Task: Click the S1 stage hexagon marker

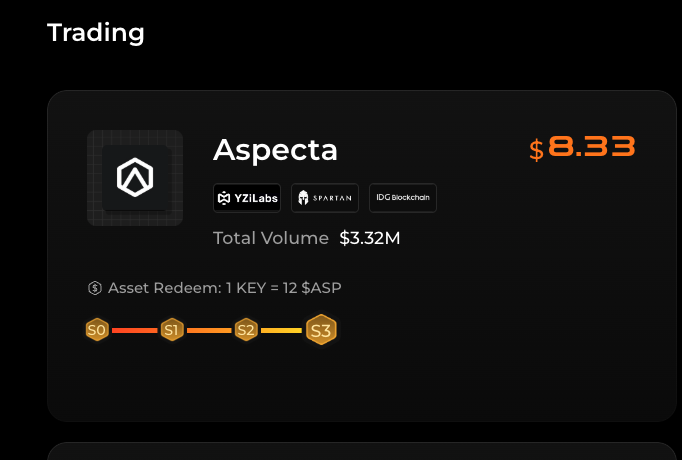Action: (172, 330)
